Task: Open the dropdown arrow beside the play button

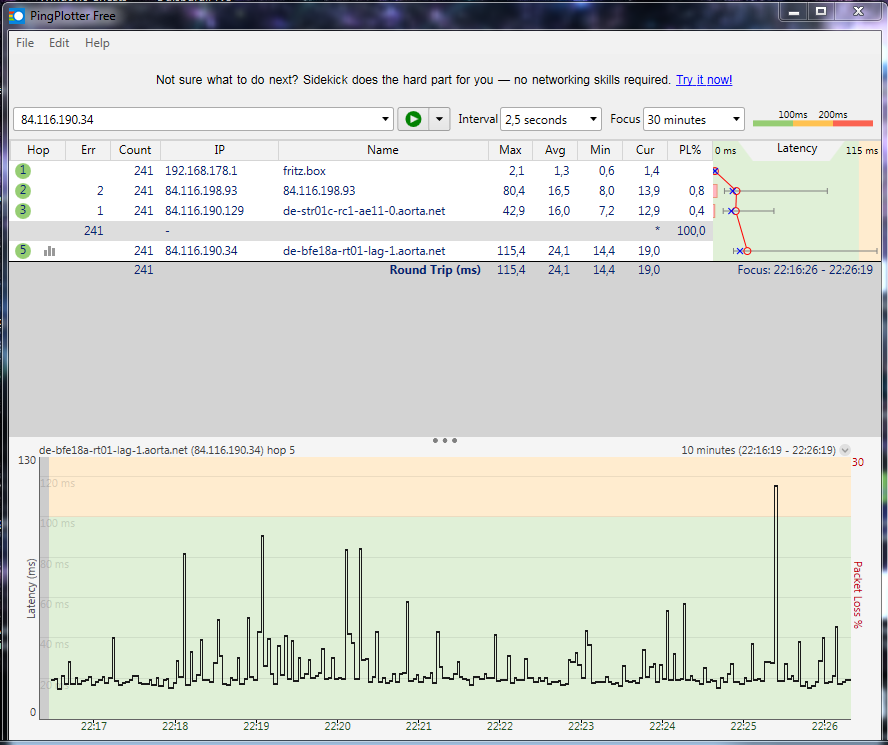Action: coord(439,120)
